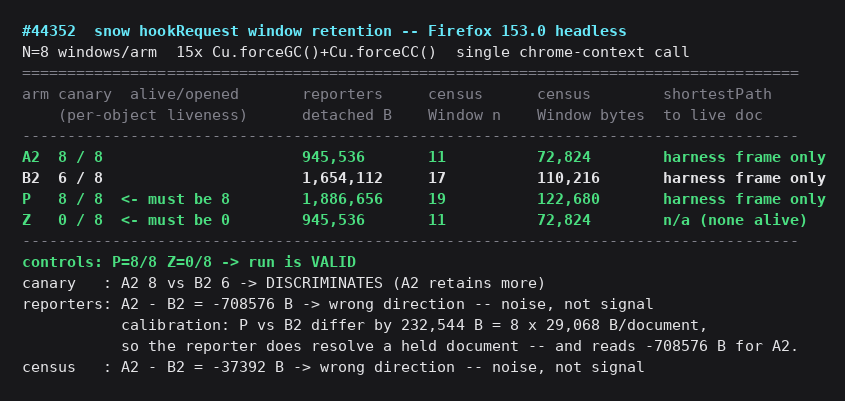Screen dimensions: 845x401
Task: Click the calibration line with 232,544 B
Action: pyautogui.click(x=414, y=326)
